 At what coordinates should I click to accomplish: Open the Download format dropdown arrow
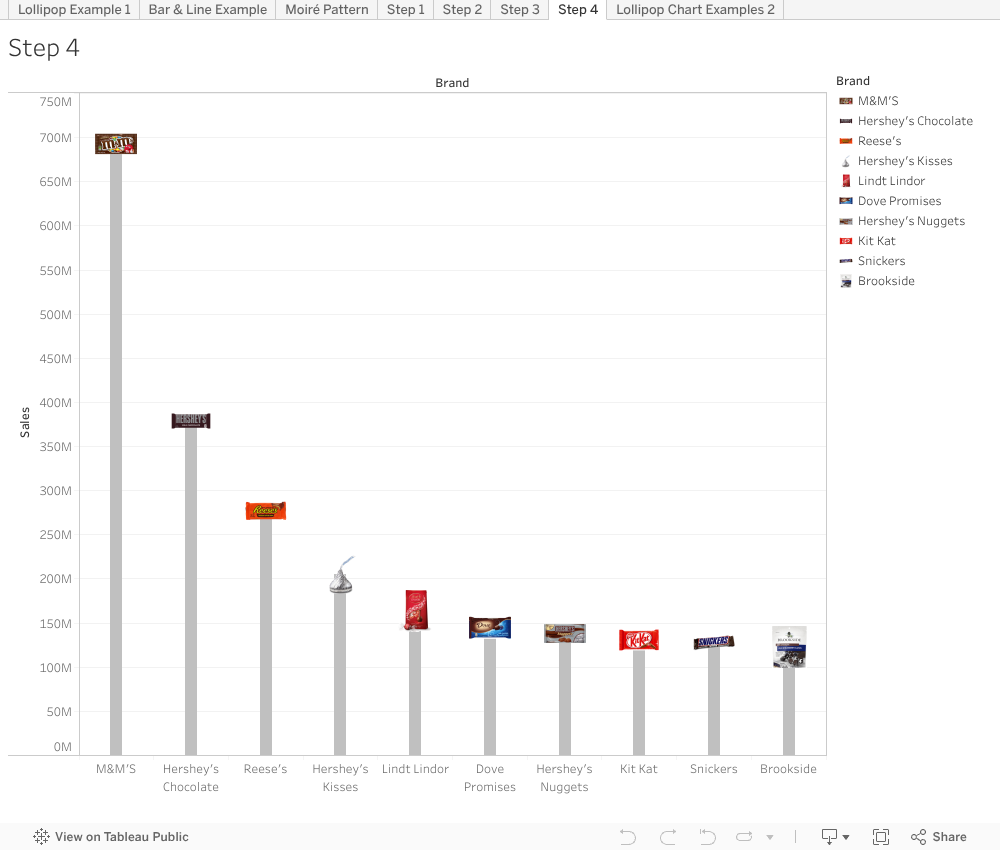pyautogui.click(x=845, y=836)
